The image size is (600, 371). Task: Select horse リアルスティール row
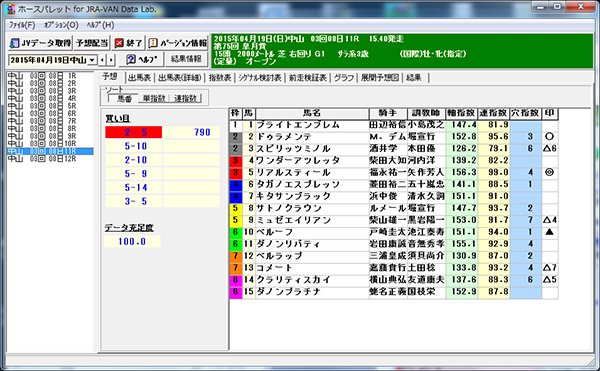tap(393, 172)
